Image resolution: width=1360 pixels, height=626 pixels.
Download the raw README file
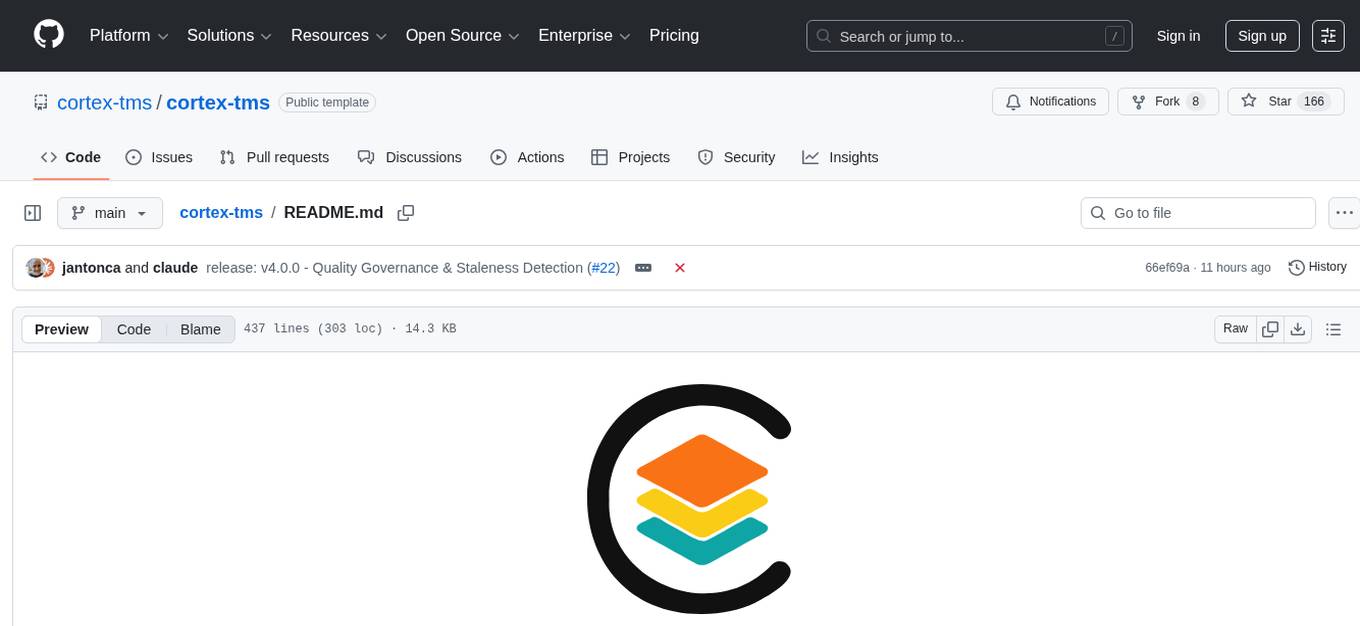click(x=1298, y=329)
